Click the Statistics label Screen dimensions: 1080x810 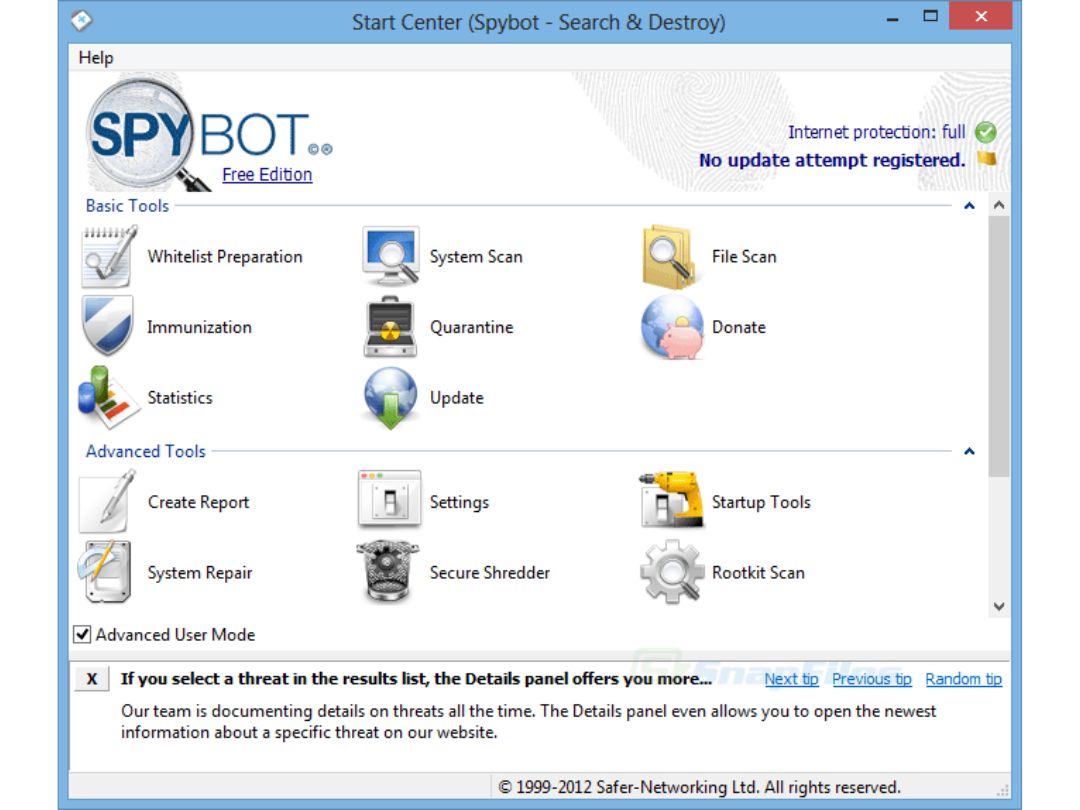180,398
